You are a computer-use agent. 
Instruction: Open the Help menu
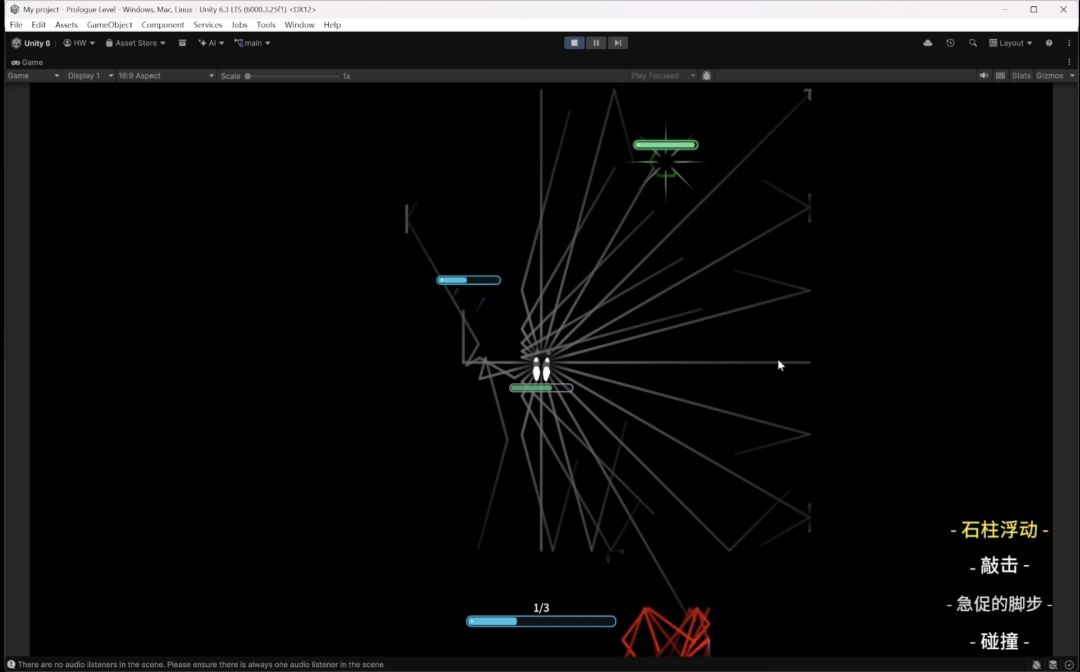click(x=332, y=25)
